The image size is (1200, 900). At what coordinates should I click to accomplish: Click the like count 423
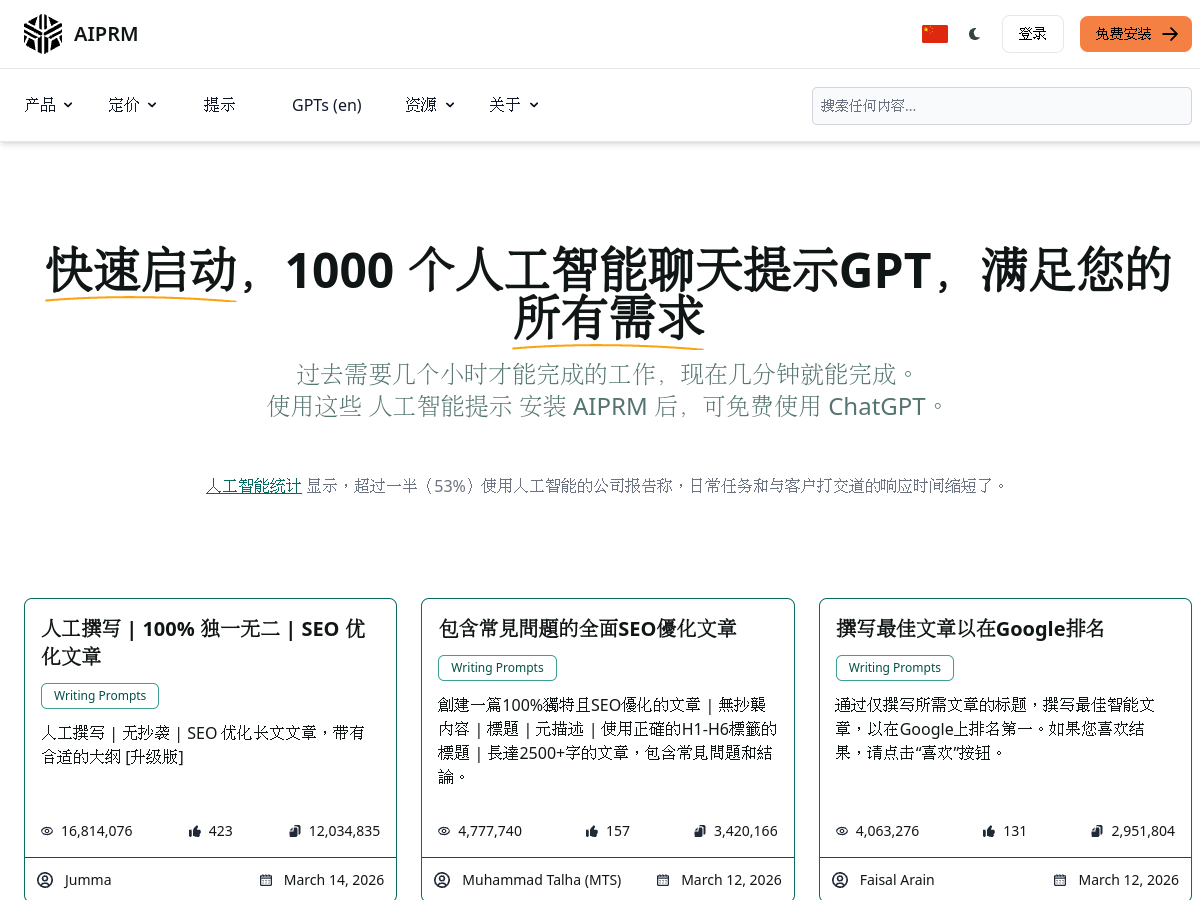coord(221,831)
